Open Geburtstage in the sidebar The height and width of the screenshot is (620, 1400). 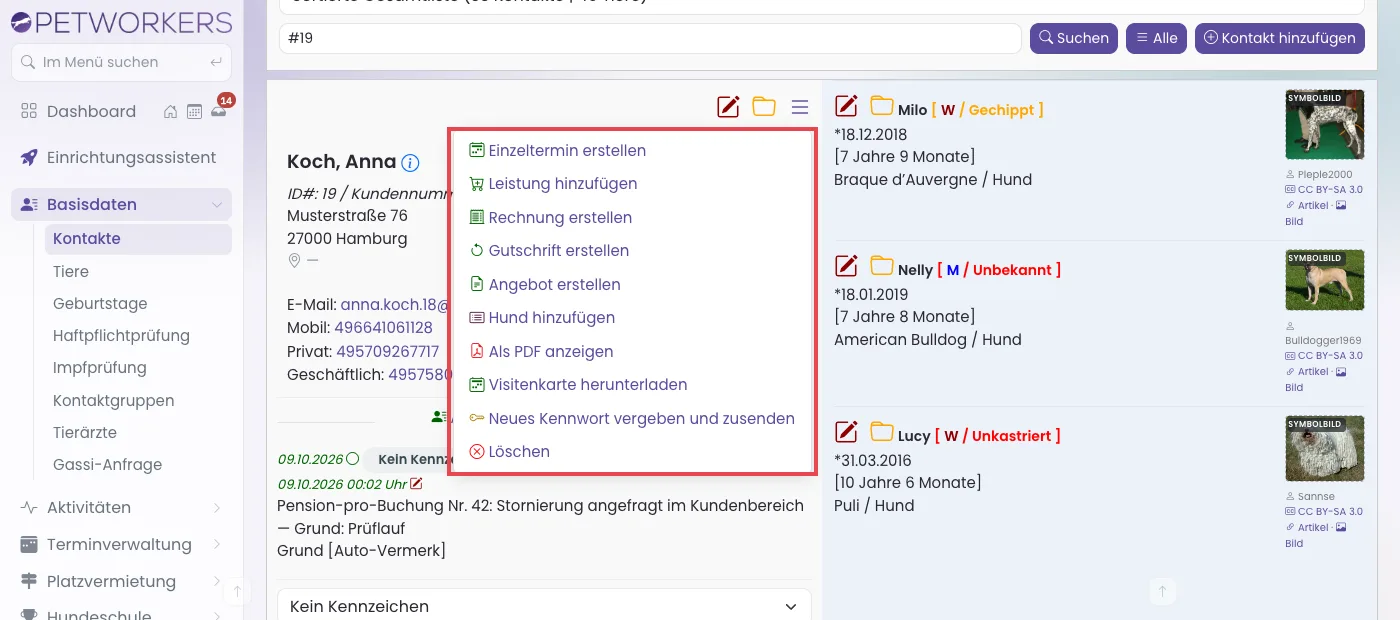tap(100, 304)
